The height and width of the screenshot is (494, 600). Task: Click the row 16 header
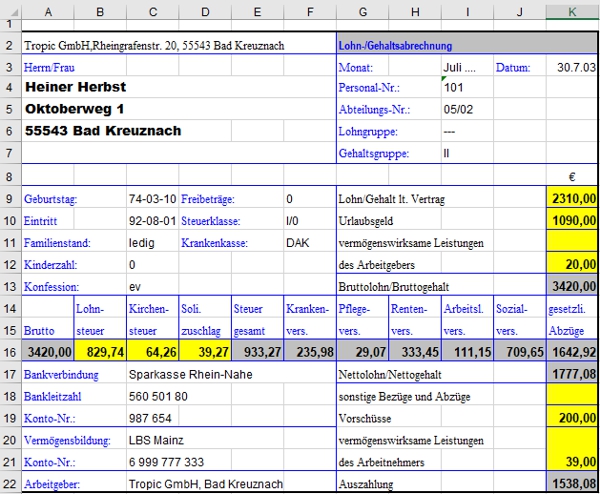click(x=9, y=351)
